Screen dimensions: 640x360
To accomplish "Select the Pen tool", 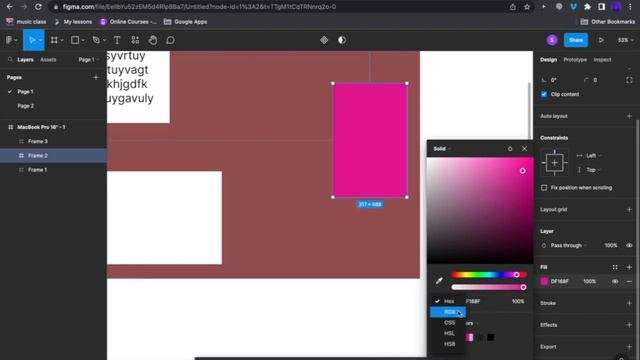I will point(96,40).
